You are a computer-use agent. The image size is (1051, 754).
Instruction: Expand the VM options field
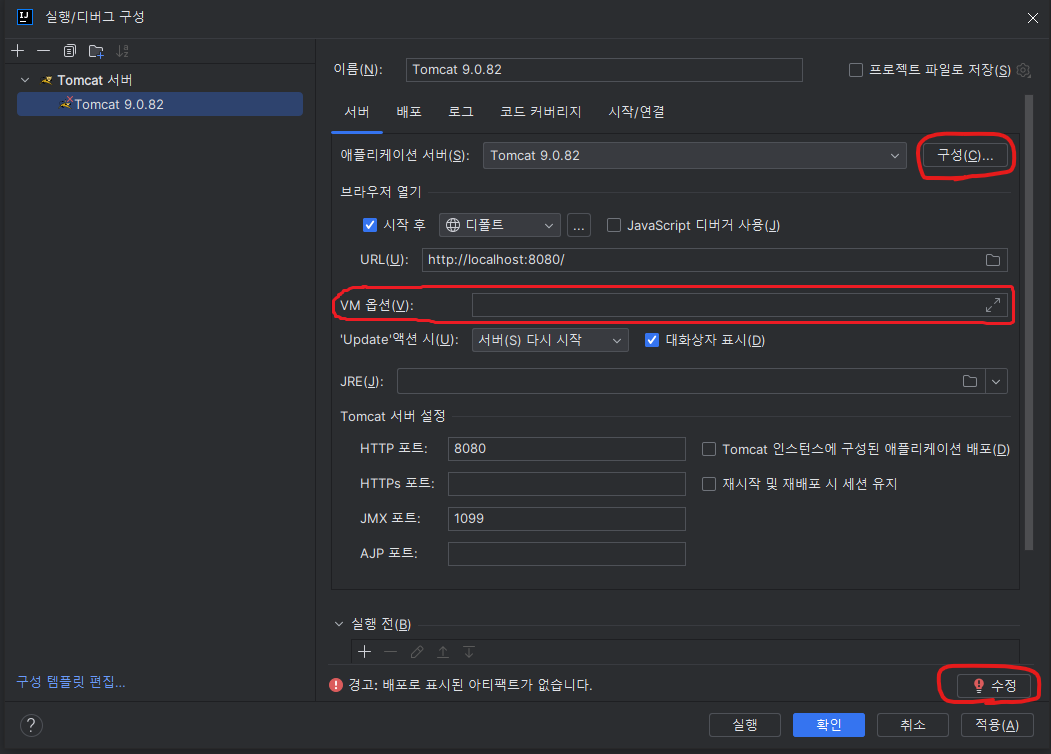993,305
